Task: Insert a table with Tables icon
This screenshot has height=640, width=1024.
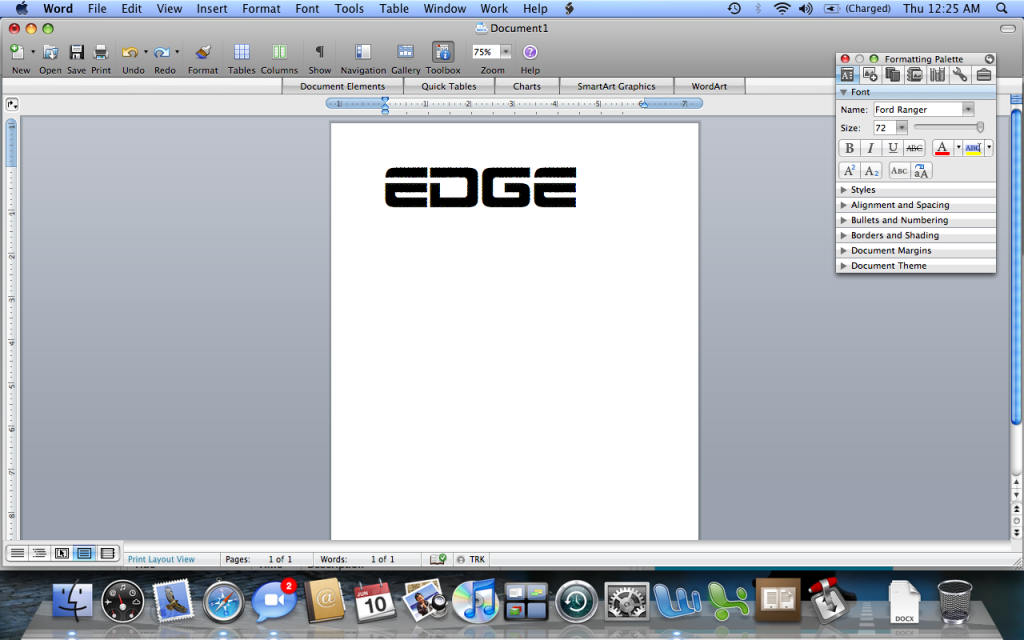Action: pyautogui.click(x=242, y=52)
